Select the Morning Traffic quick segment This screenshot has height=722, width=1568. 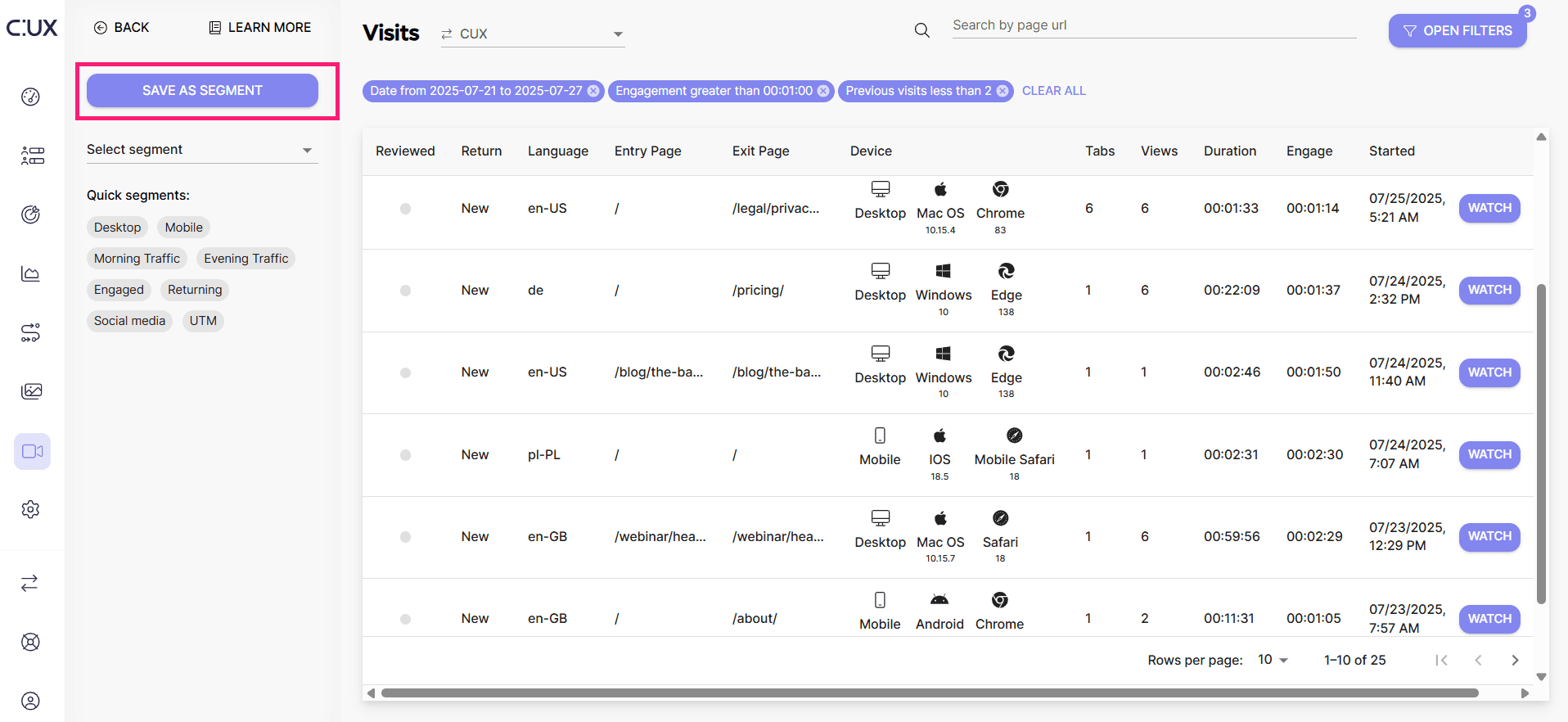[137, 259]
